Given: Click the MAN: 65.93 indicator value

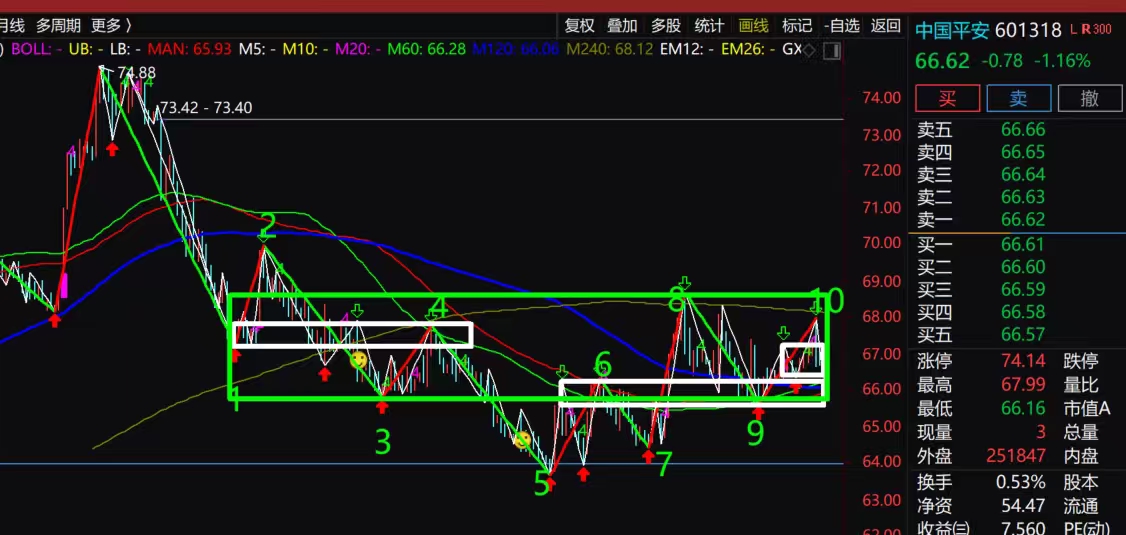Looking at the screenshot, I should pyautogui.click(x=190, y=50).
